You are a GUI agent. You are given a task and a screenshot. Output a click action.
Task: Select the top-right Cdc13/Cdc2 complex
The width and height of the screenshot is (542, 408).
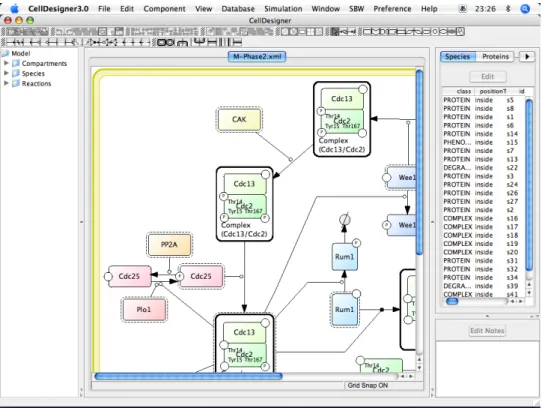[x=342, y=119]
